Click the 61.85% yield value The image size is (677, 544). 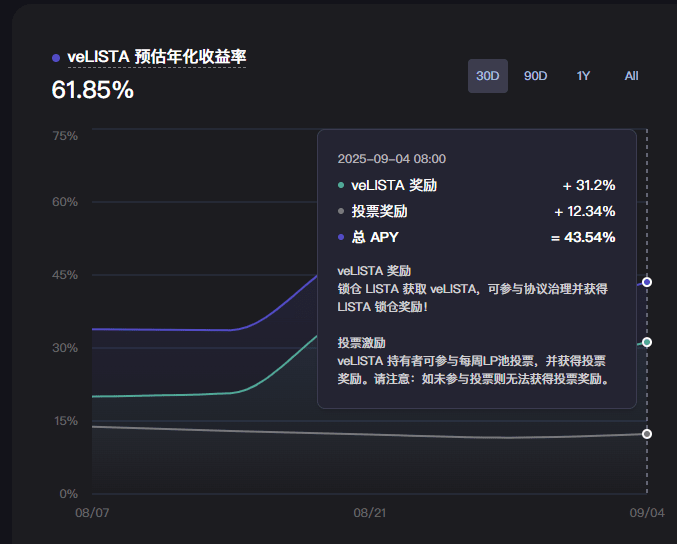(92, 90)
